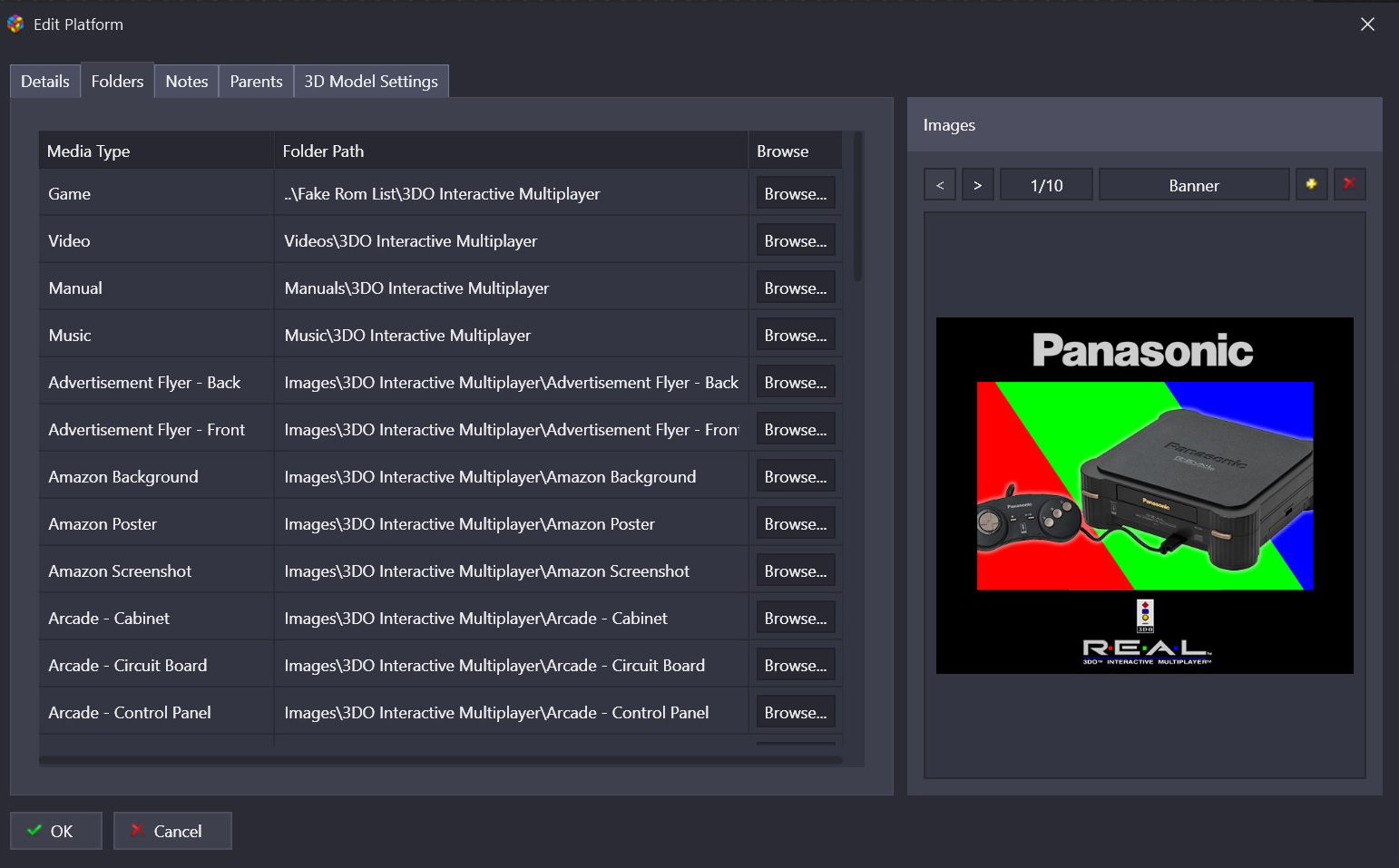The image size is (1399, 868).
Task: Select the Arcade - Circuit Board media type
Action: coord(156,665)
